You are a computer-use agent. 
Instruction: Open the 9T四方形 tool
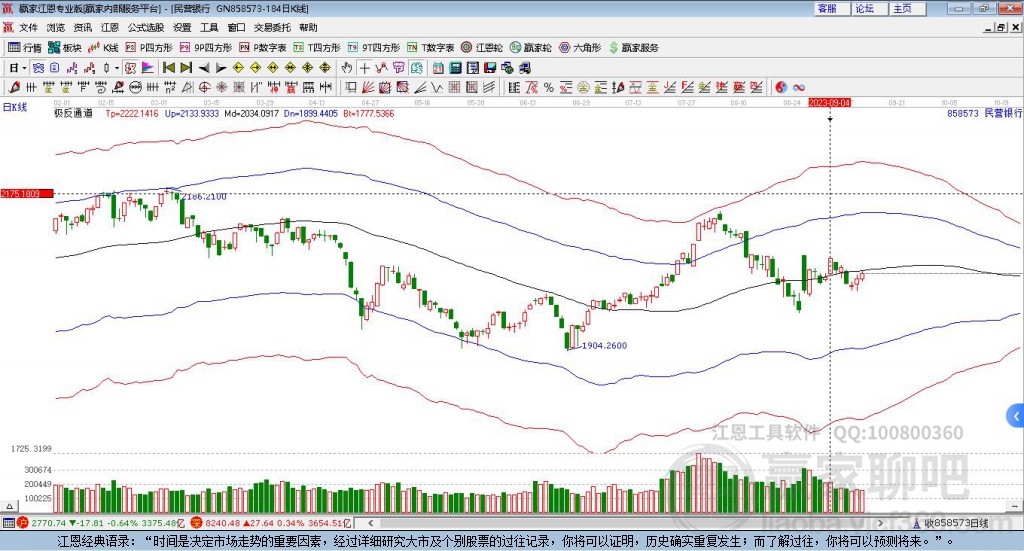coord(374,48)
